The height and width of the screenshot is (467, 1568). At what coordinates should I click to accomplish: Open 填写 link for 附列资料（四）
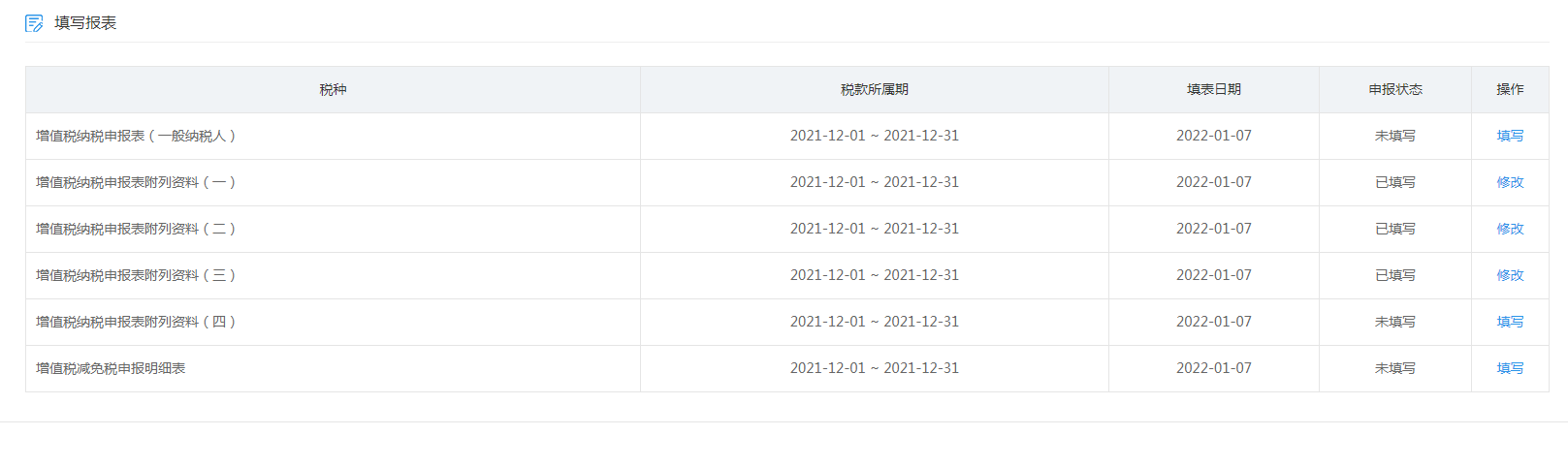coord(1510,322)
